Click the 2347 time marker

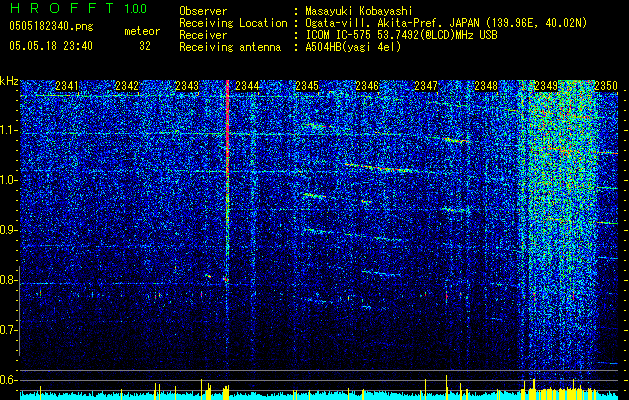426,86
